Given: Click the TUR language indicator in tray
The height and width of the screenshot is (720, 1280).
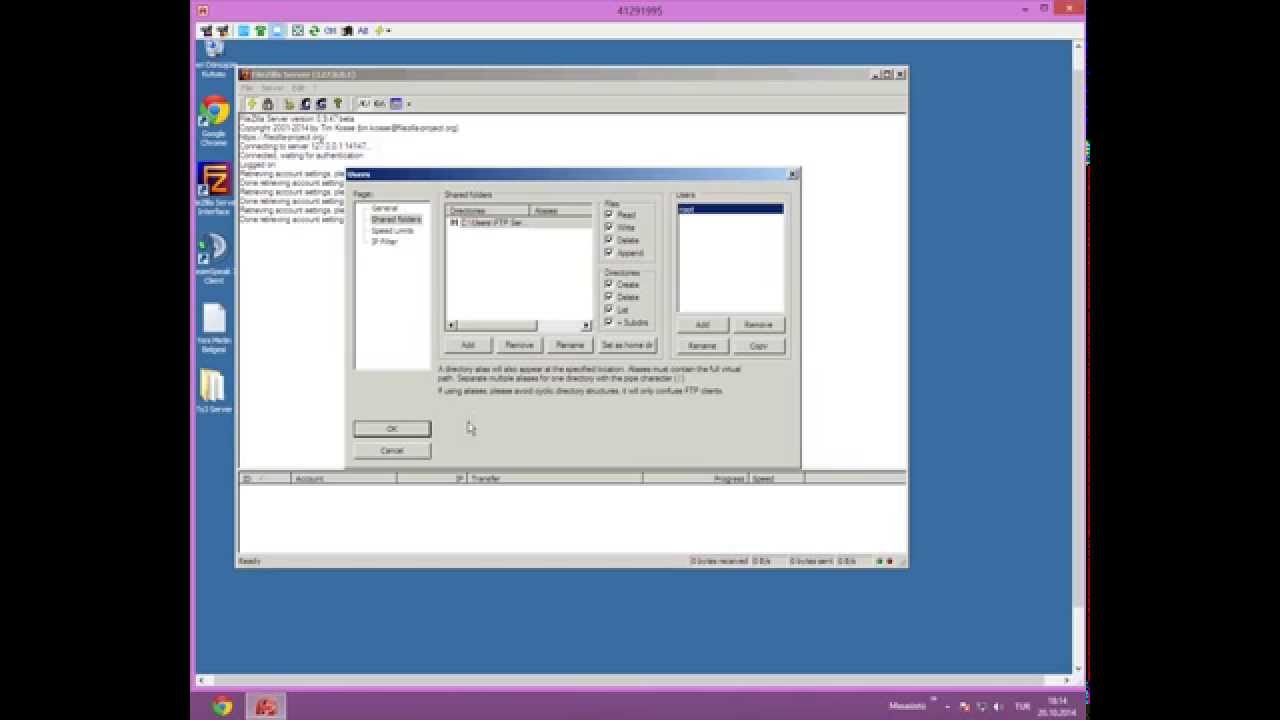Looking at the screenshot, I should pyautogui.click(x=1022, y=706).
